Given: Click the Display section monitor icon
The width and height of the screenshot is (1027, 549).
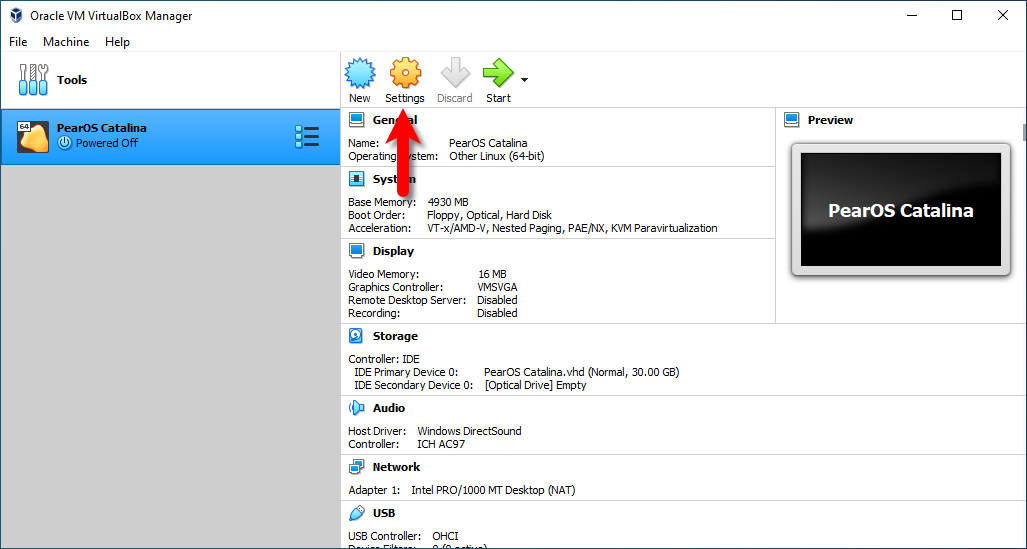Looking at the screenshot, I should tap(356, 251).
